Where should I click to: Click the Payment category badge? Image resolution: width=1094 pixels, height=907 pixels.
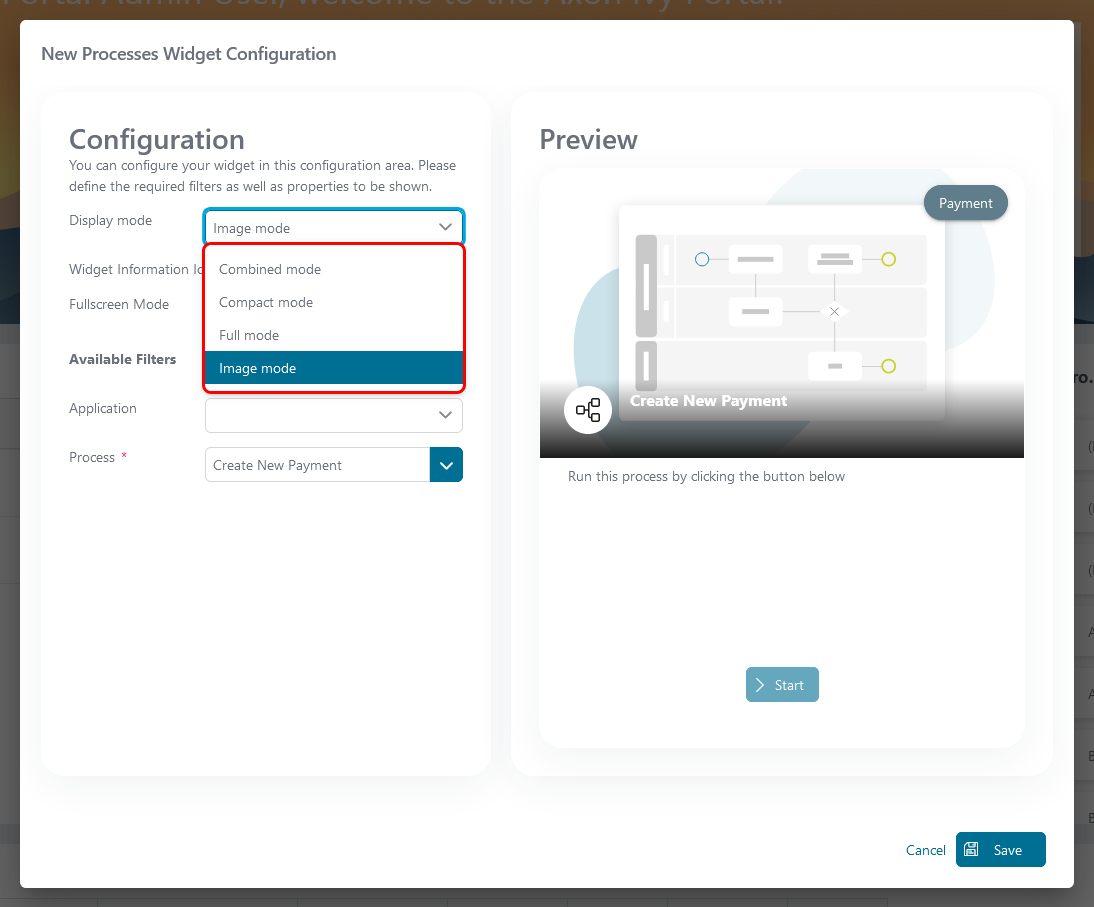[965, 203]
